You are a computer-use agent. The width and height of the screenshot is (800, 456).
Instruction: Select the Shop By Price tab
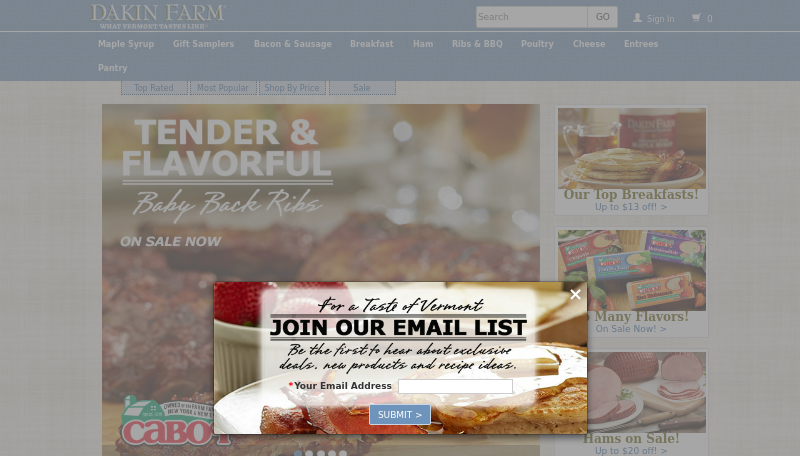click(x=292, y=88)
